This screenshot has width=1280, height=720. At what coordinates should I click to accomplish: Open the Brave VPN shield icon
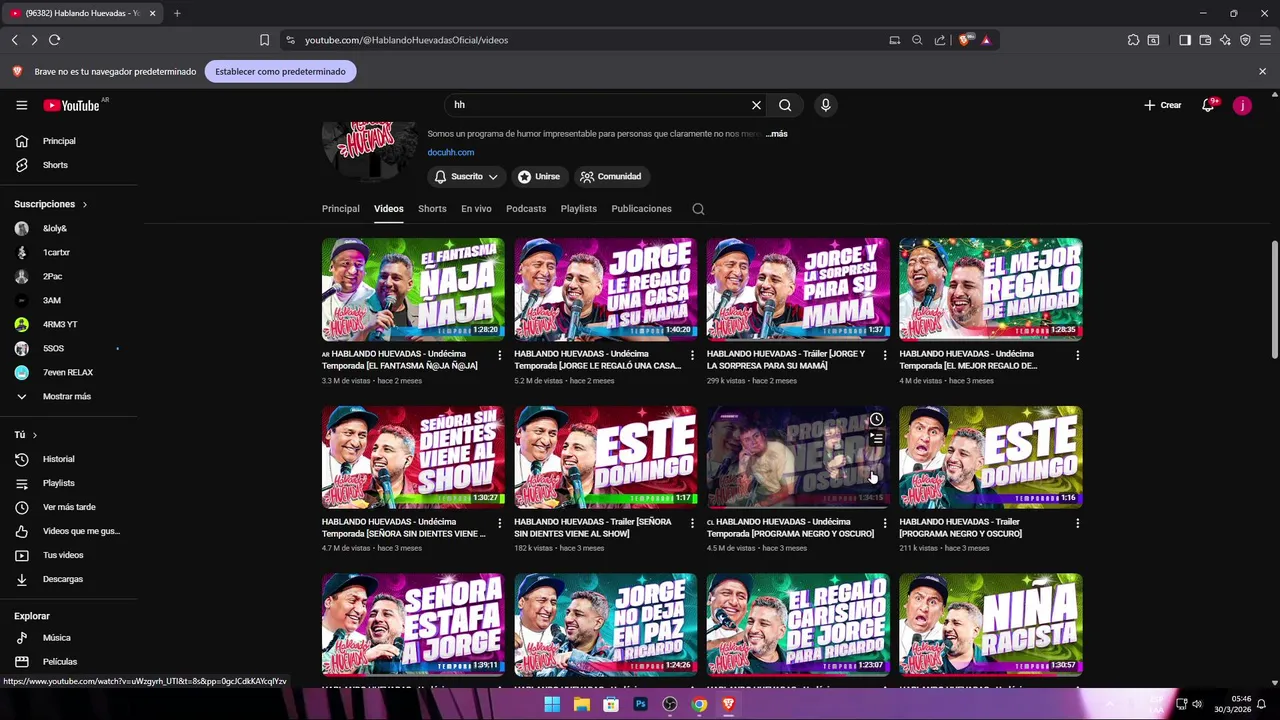point(1245,40)
